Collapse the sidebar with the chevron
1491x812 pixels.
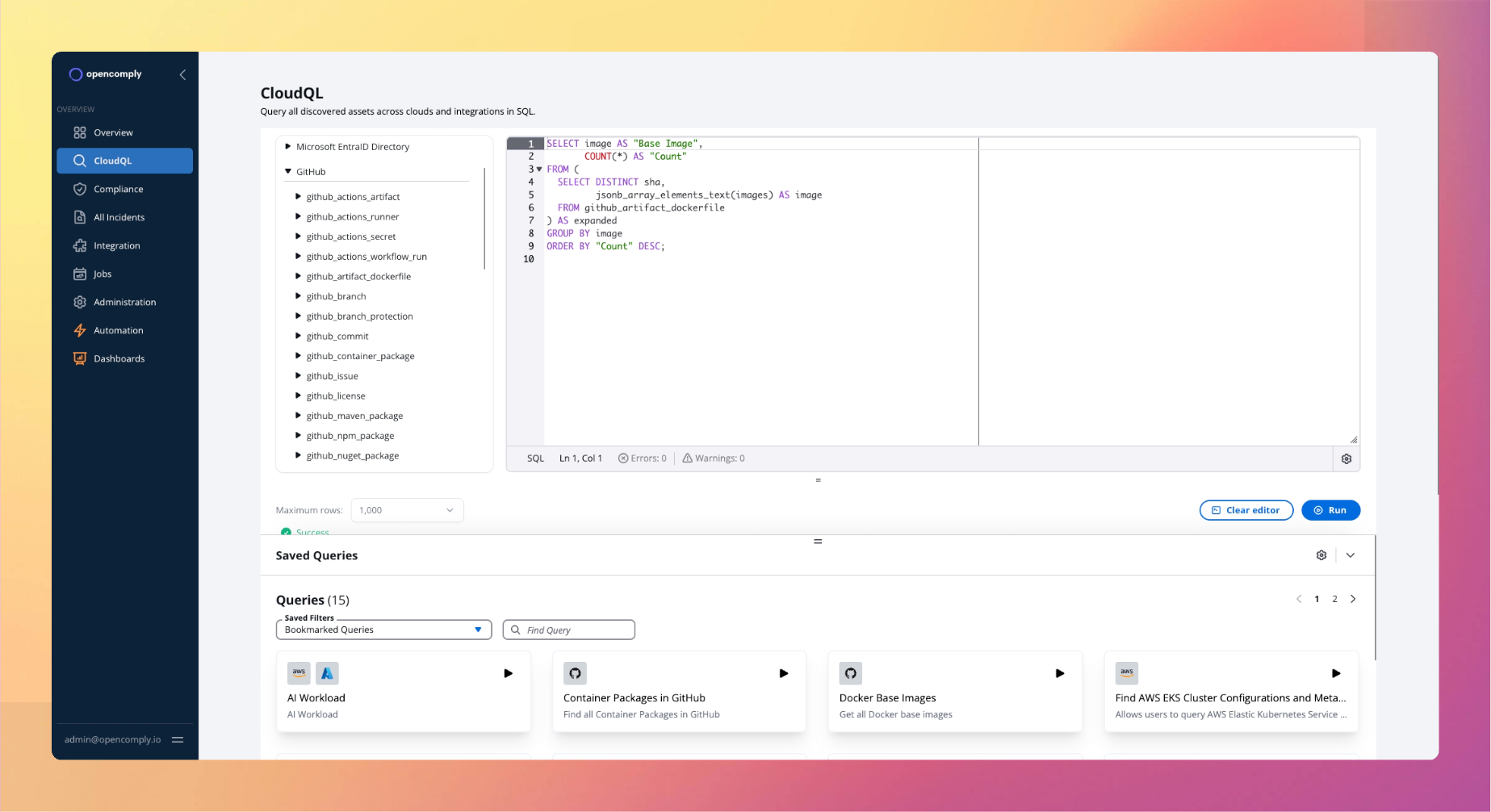click(x=182, y=74)
